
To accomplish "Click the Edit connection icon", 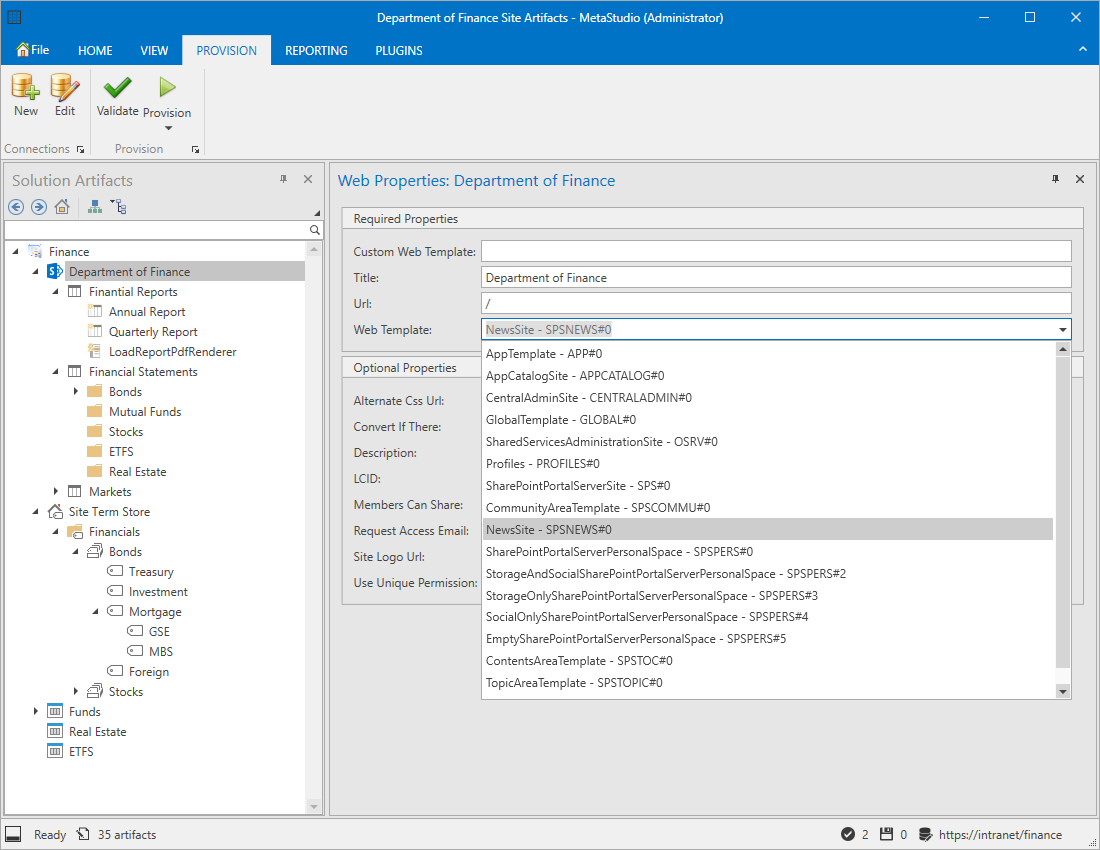I will tap(65, 88).
